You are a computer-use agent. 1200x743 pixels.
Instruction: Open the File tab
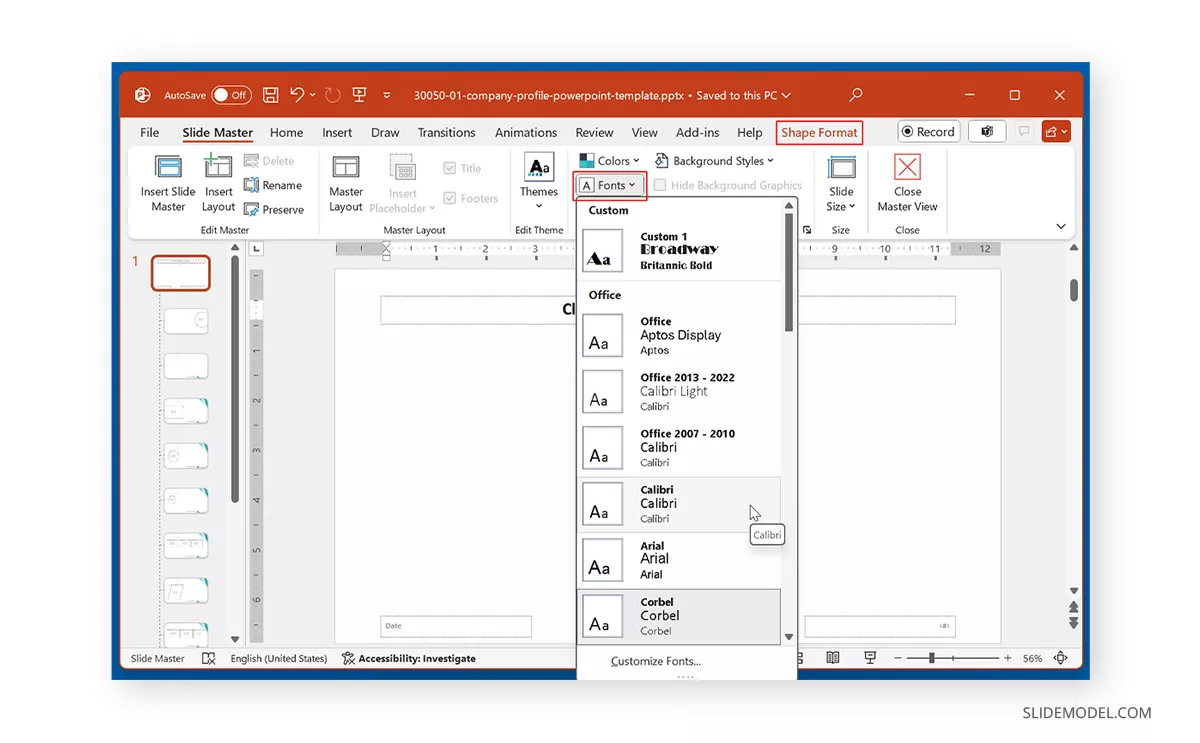(x=149, y=132)
